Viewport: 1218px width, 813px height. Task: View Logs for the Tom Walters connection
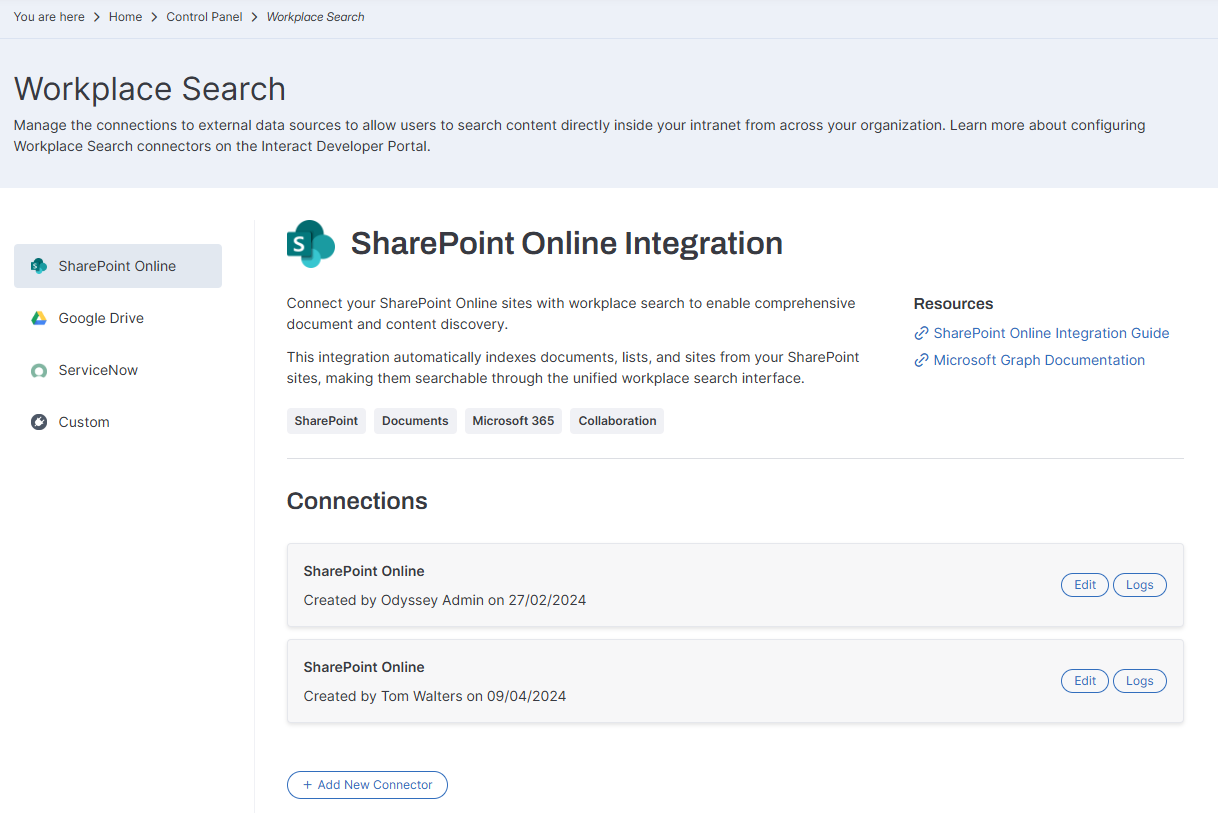[x=1140, y=681]
